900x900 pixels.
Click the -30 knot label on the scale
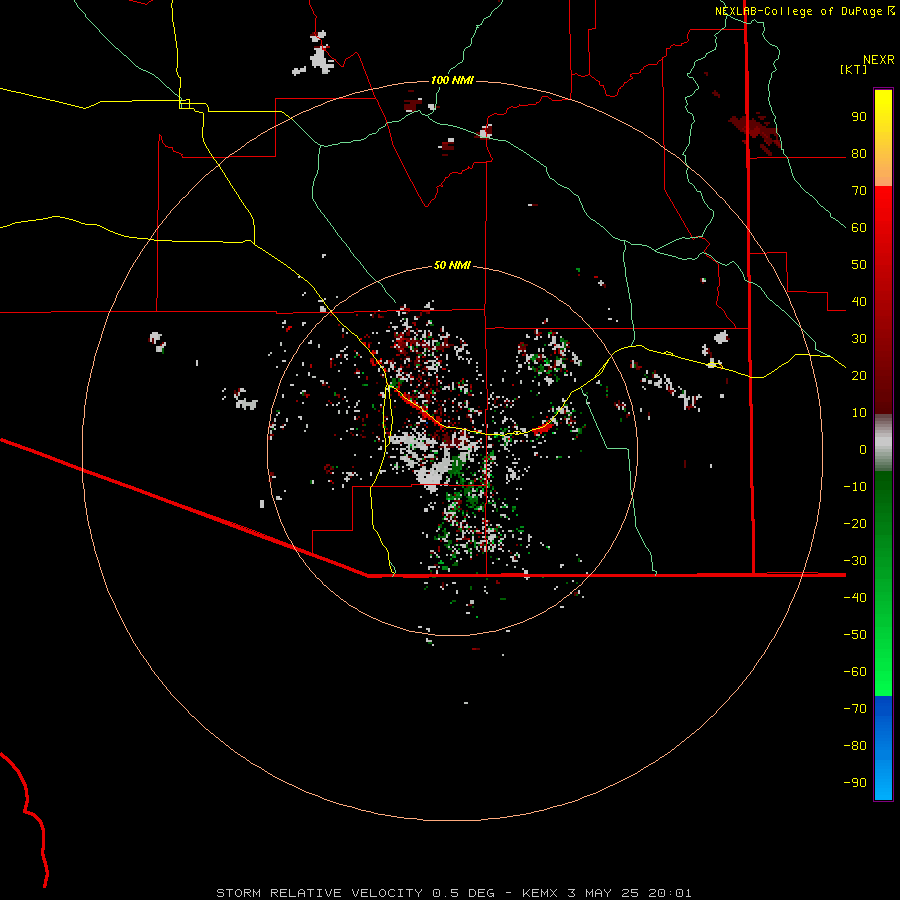[x=855, y=561]
